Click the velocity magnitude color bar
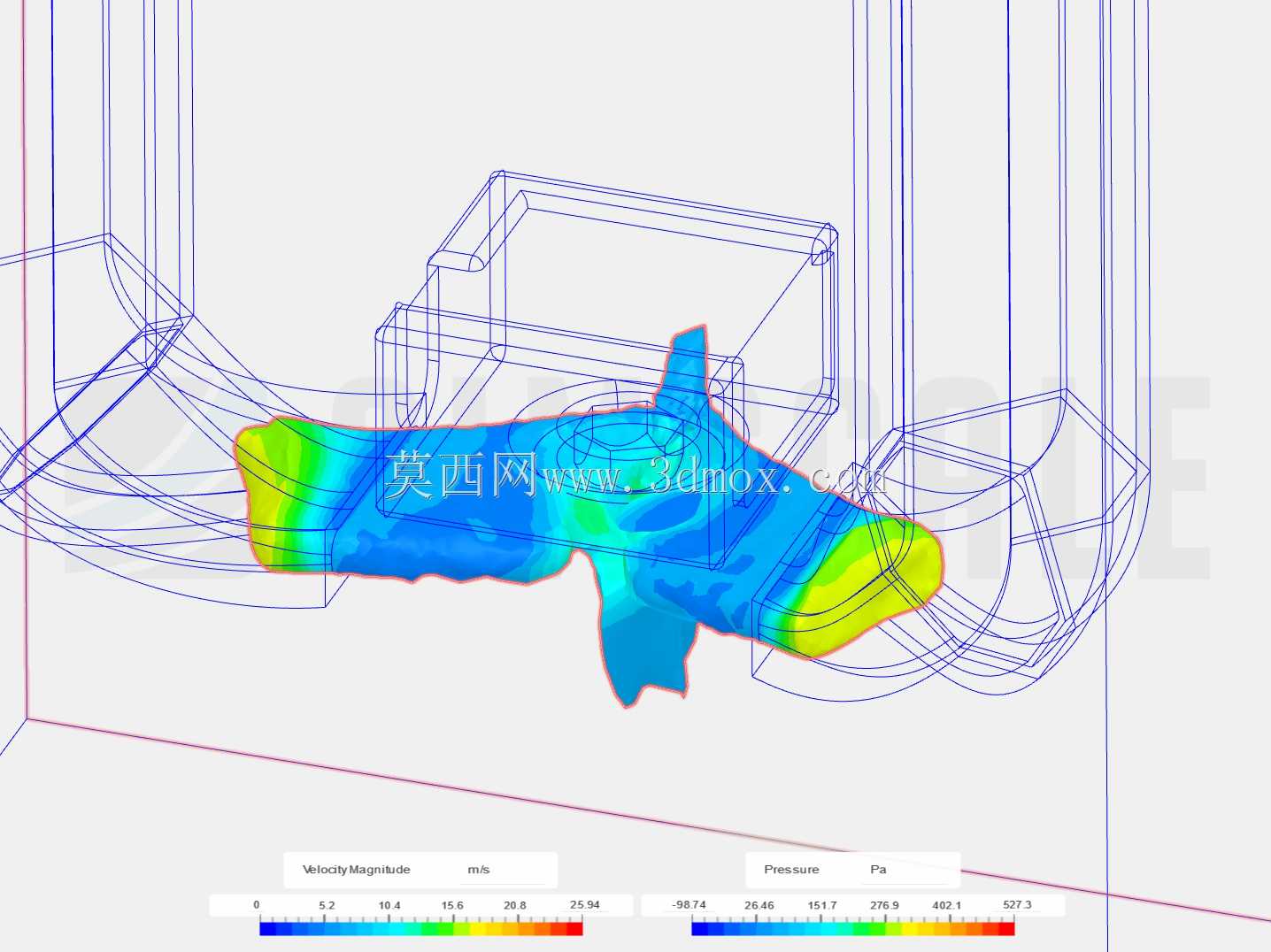 pos(421,927)
